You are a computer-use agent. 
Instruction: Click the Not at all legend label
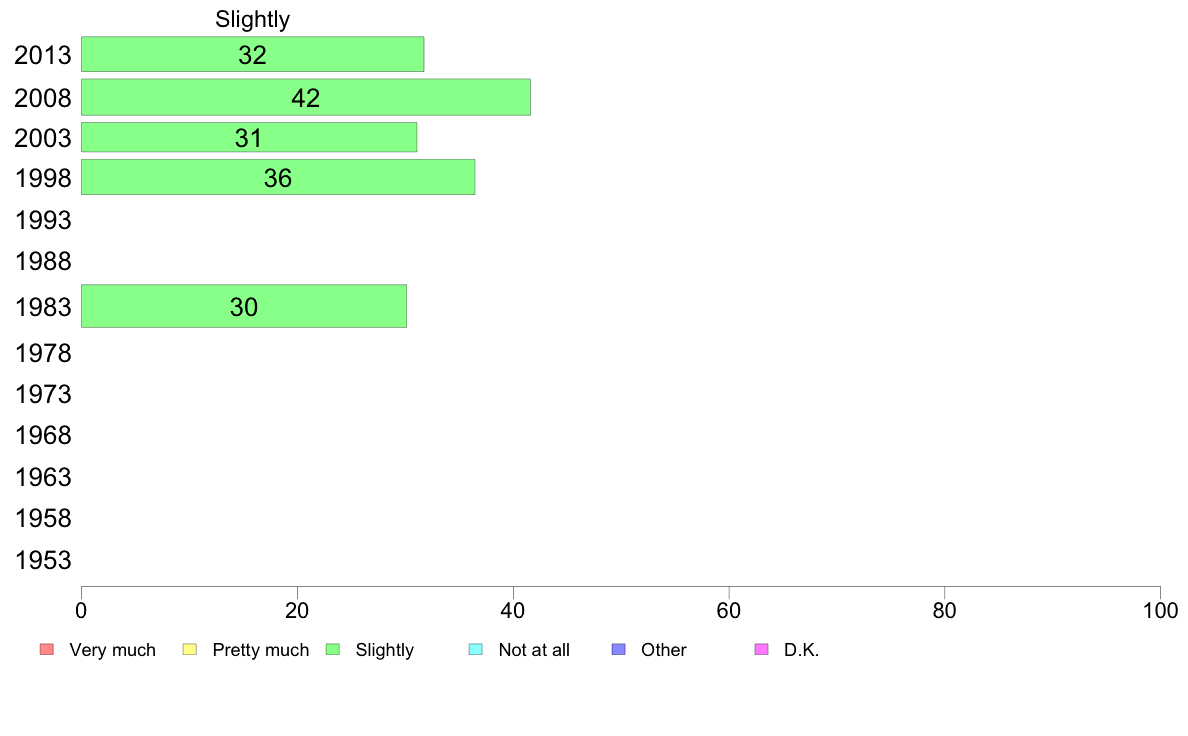[x=534, y=650]
